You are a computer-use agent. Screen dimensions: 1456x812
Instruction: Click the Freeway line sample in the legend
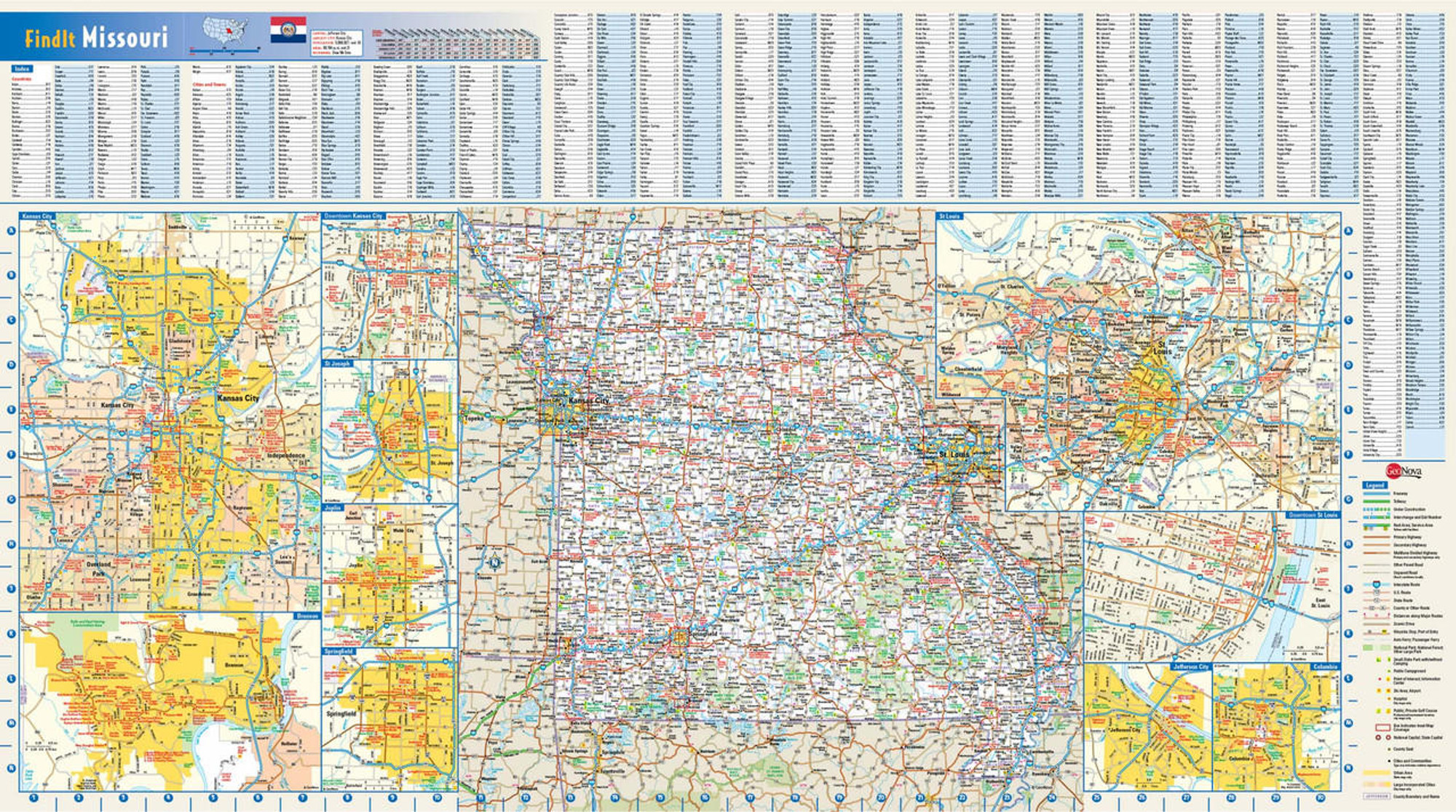click(x=1376, y=494)
